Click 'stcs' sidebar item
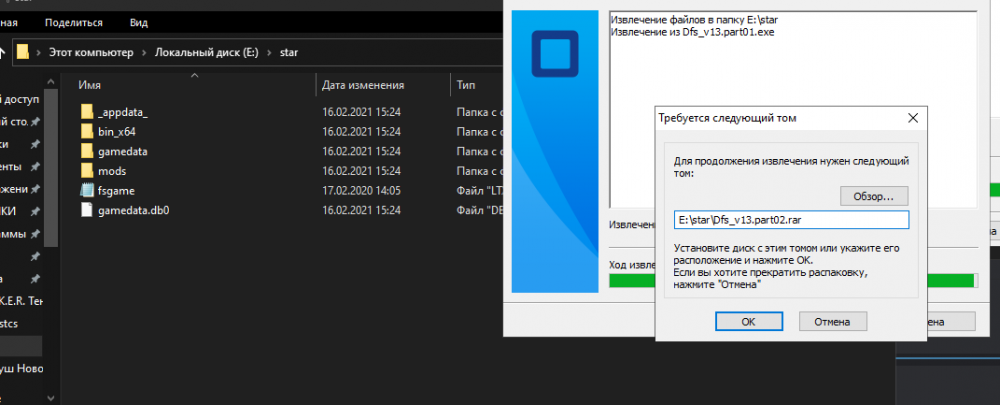1000x405 pixels. tap(9, 323)
